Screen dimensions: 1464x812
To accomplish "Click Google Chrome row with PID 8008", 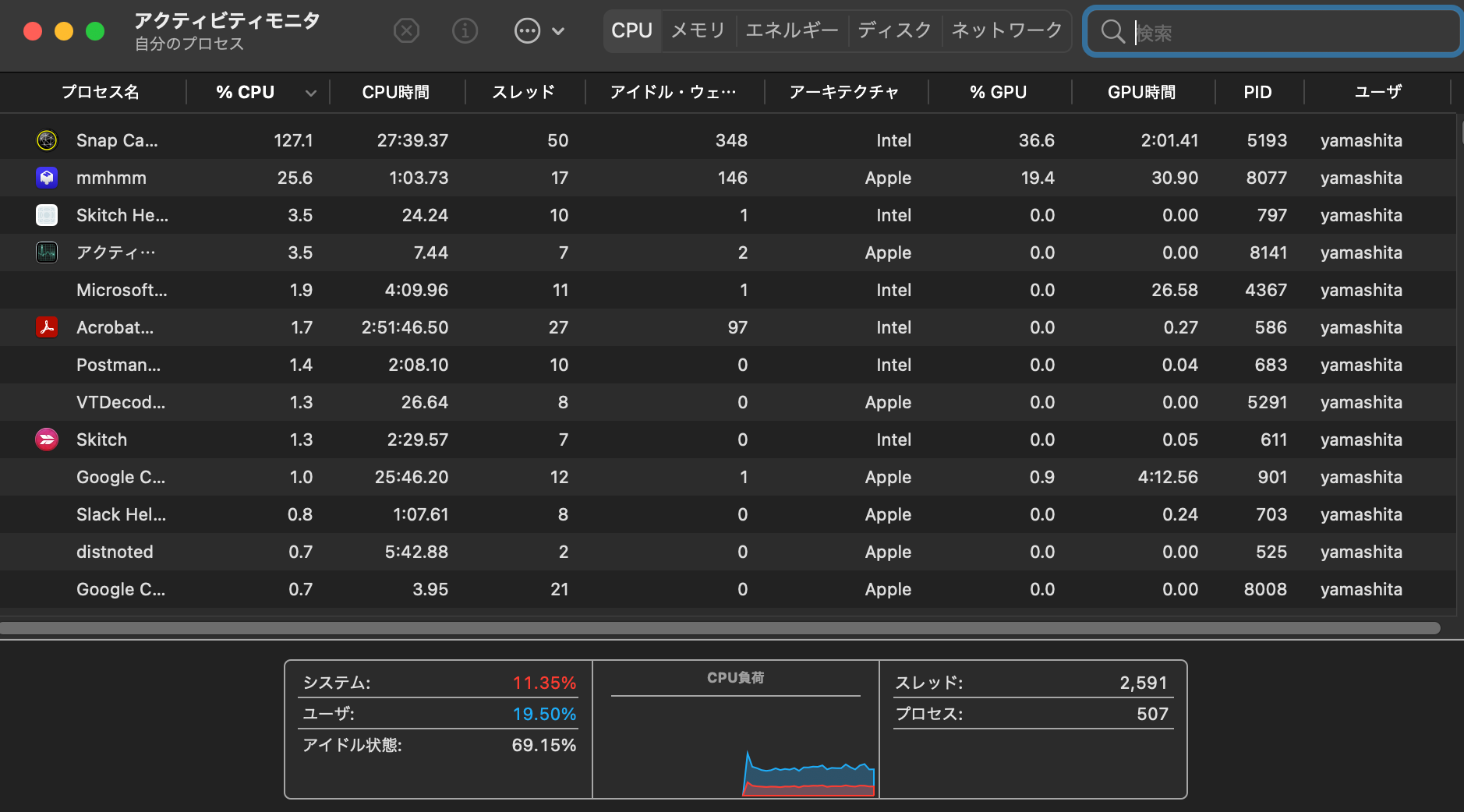I will pyautogui.click(x=728, y=589).
